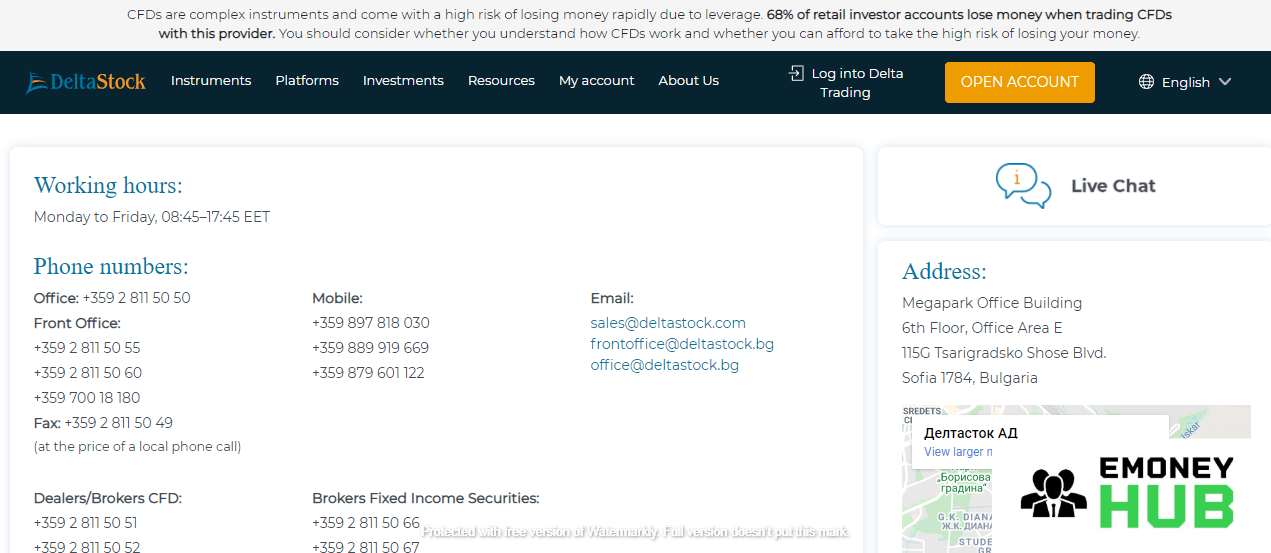The image size is (1271, 553).
Task: Email office@deltastock.bg
Action: pyautogui.click(x=665, y=365)
